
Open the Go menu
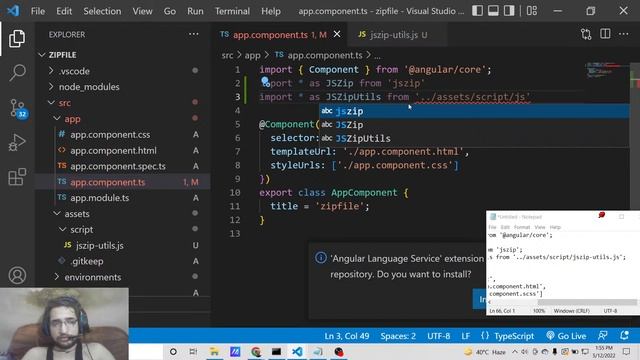click(x=170, y=11)
